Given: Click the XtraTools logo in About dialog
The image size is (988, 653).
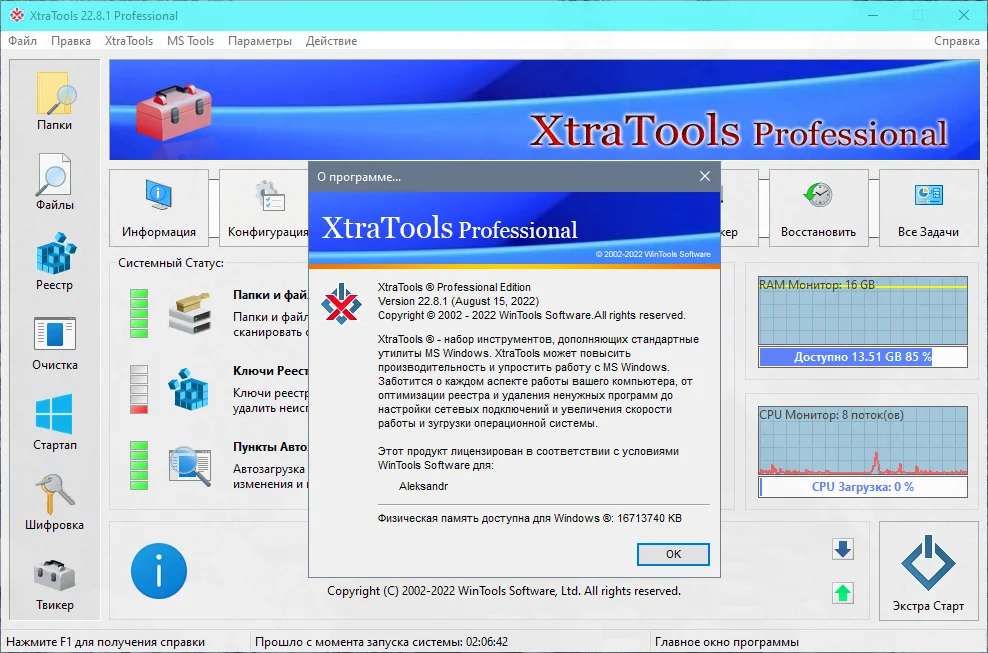Looking at the screenshot, I should [x=341, y=304].
